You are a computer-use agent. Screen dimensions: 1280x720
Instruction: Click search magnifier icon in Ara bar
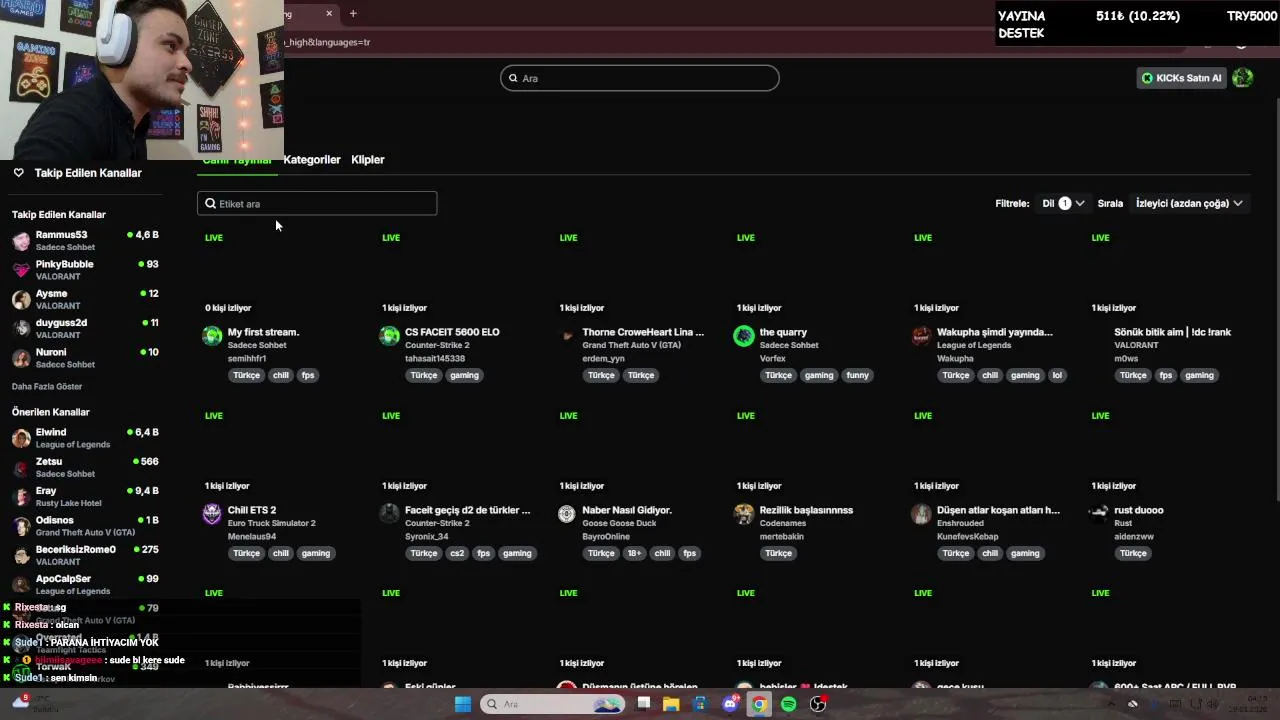tap(513, 78)
